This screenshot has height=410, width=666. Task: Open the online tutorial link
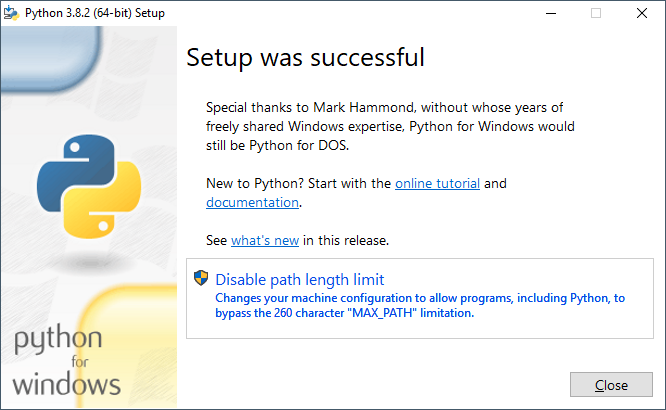pos(437,184)
